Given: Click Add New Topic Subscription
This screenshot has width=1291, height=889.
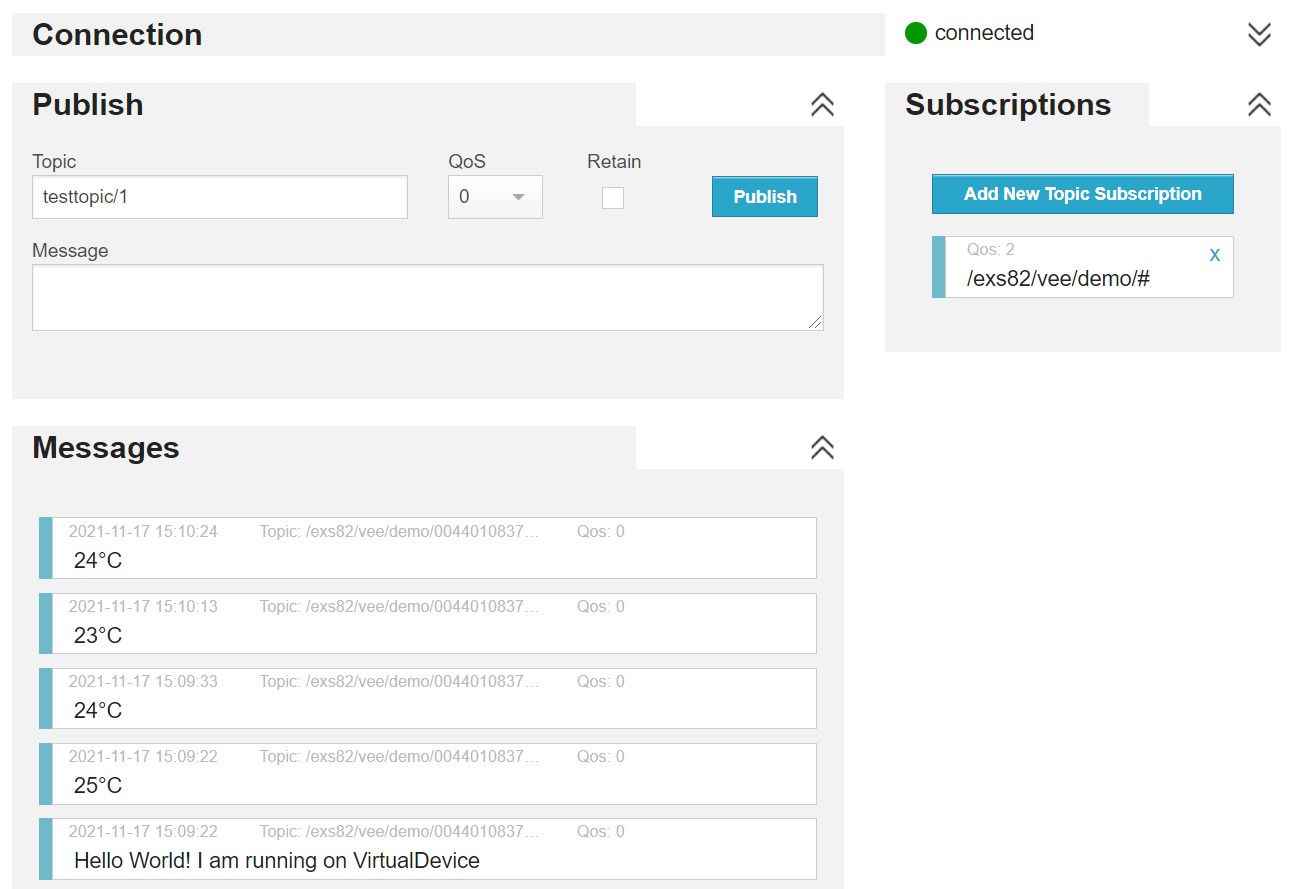Looking at the screenshot, I should click(x=1083, y=194).
